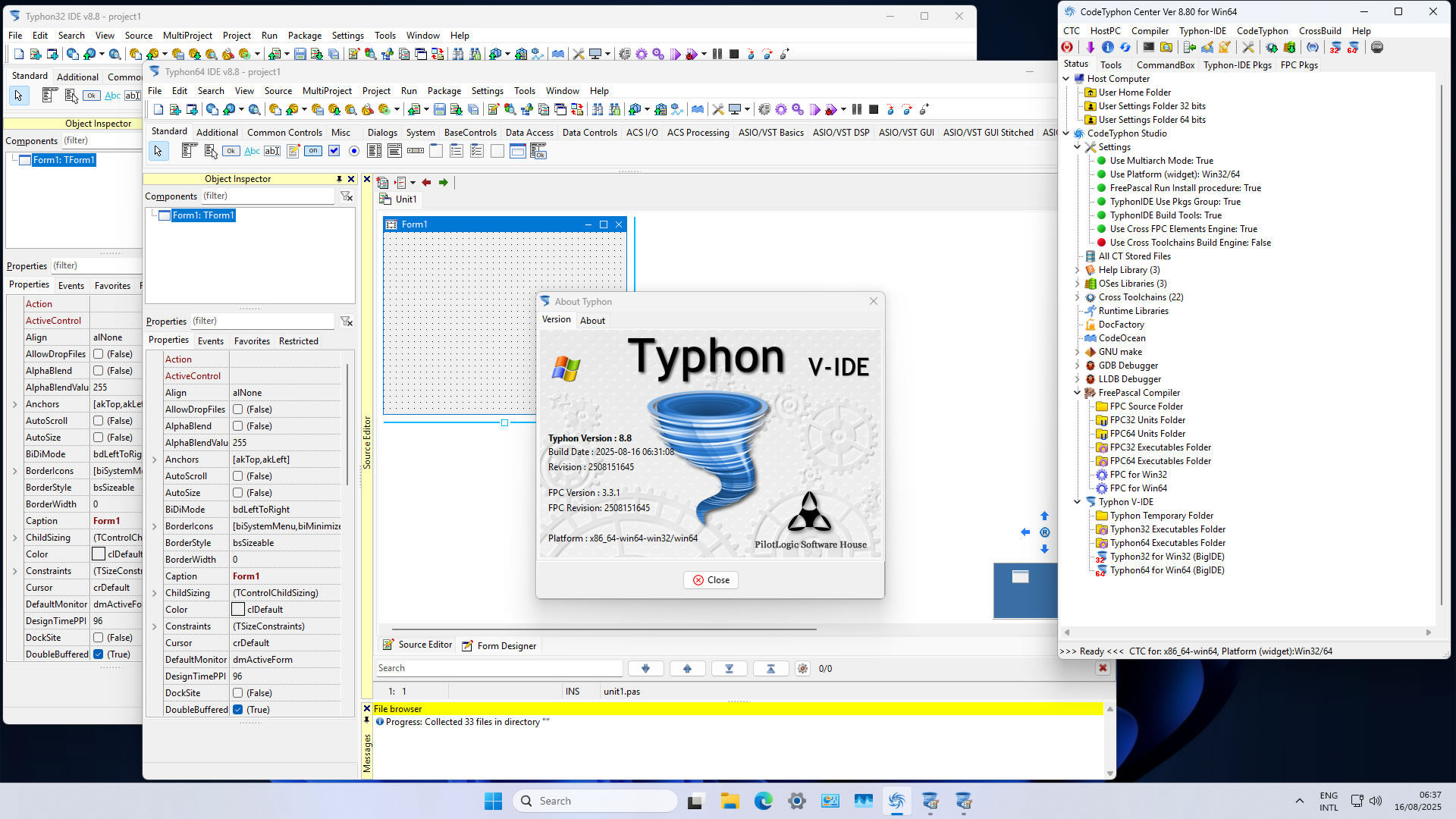This screenshot has width=1456, height=819.
Task: Expand Constraints property in Typhon64 inspector
Action: pyautogui.click(x=155, y=627)
